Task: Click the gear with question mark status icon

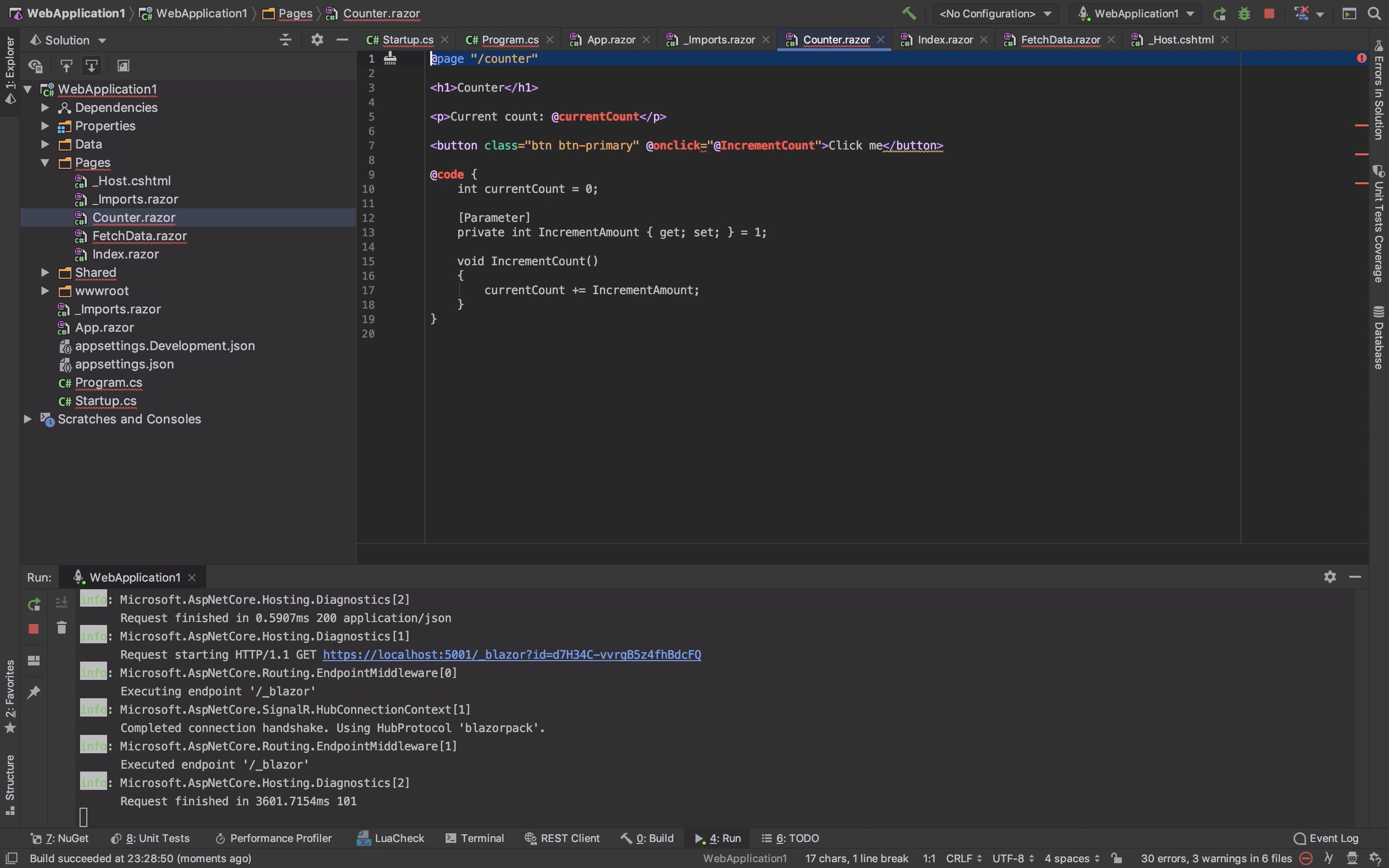Action: [1375, 858]
